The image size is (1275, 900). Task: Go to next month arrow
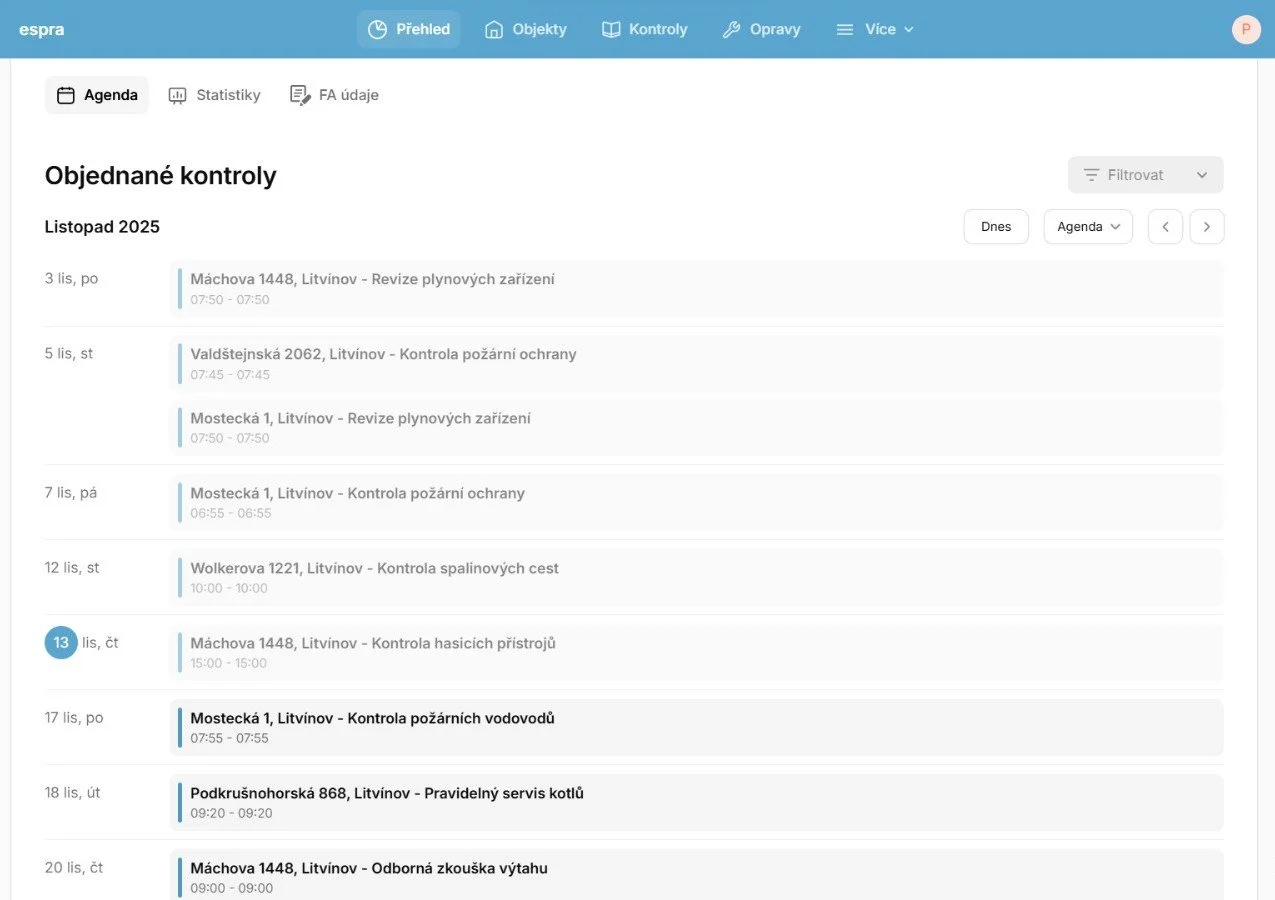1206,227
